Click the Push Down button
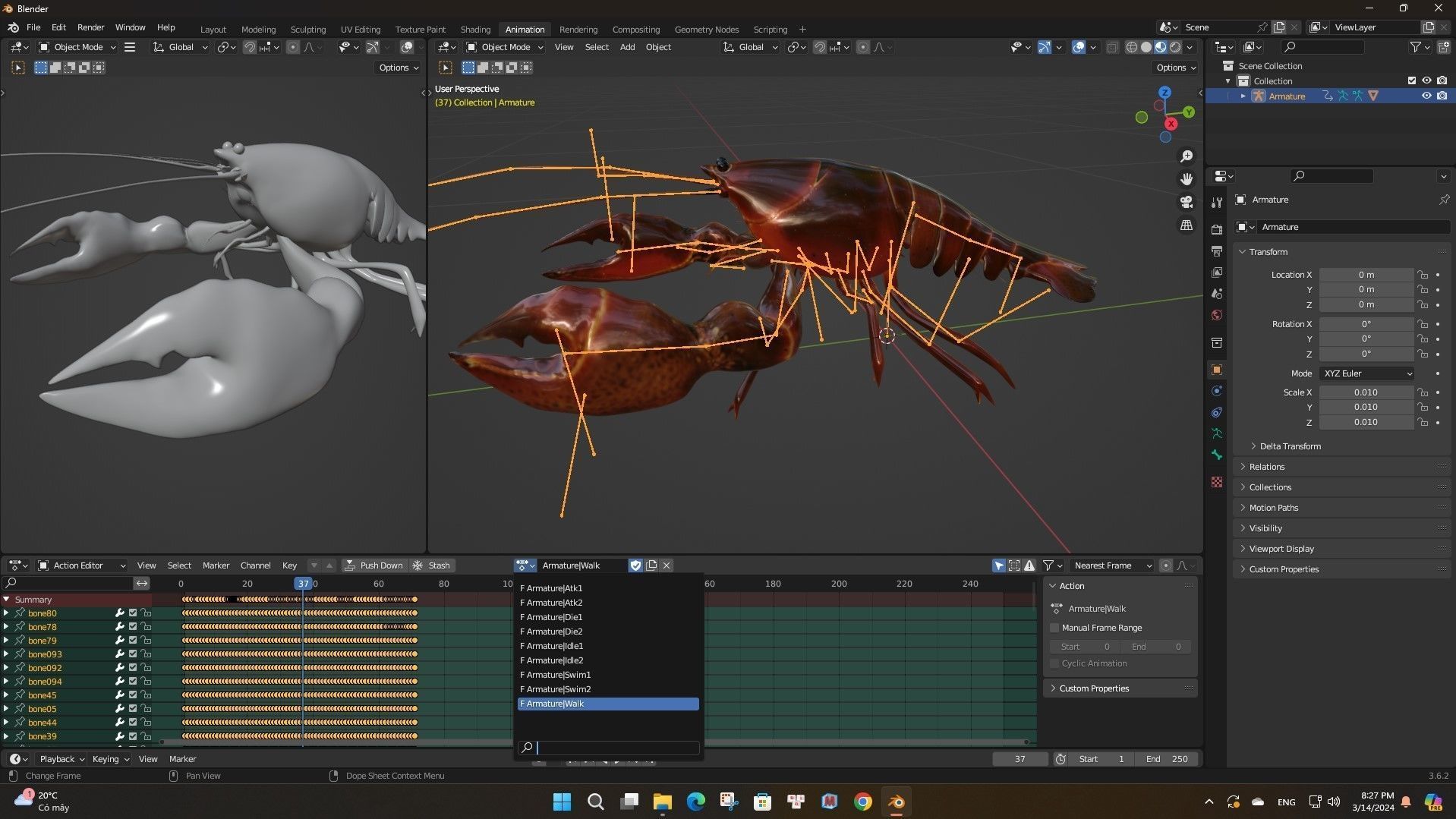Viewport: 1456px width, 819px height. point(373,565)
